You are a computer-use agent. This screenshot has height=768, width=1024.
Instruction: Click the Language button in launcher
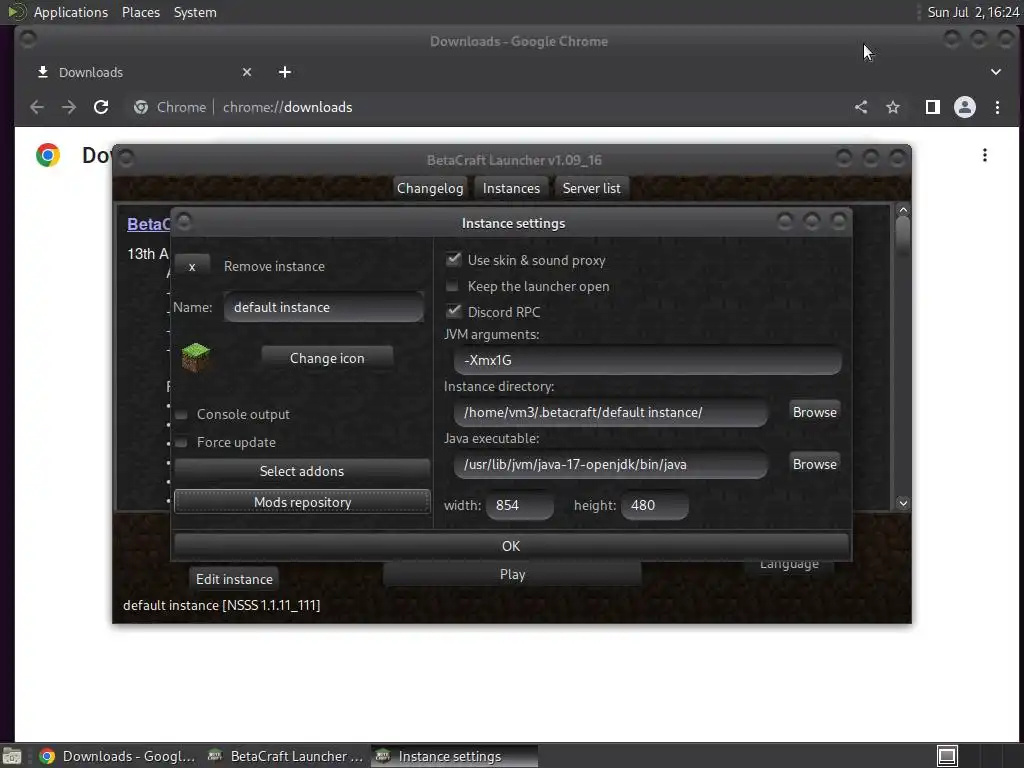[x=789, y=566]
